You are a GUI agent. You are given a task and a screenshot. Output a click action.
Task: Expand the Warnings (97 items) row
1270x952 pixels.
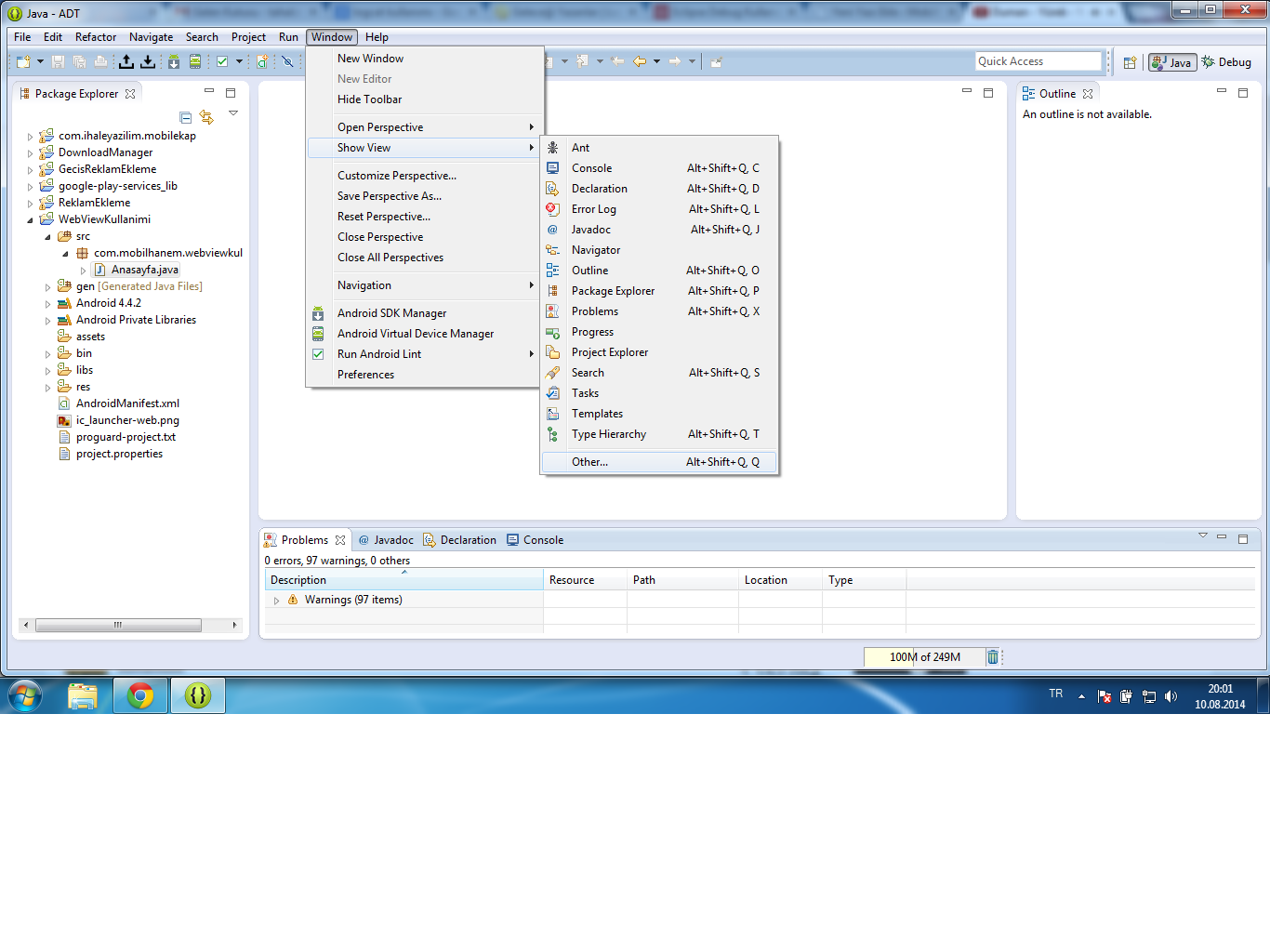[x=276, y=601]
